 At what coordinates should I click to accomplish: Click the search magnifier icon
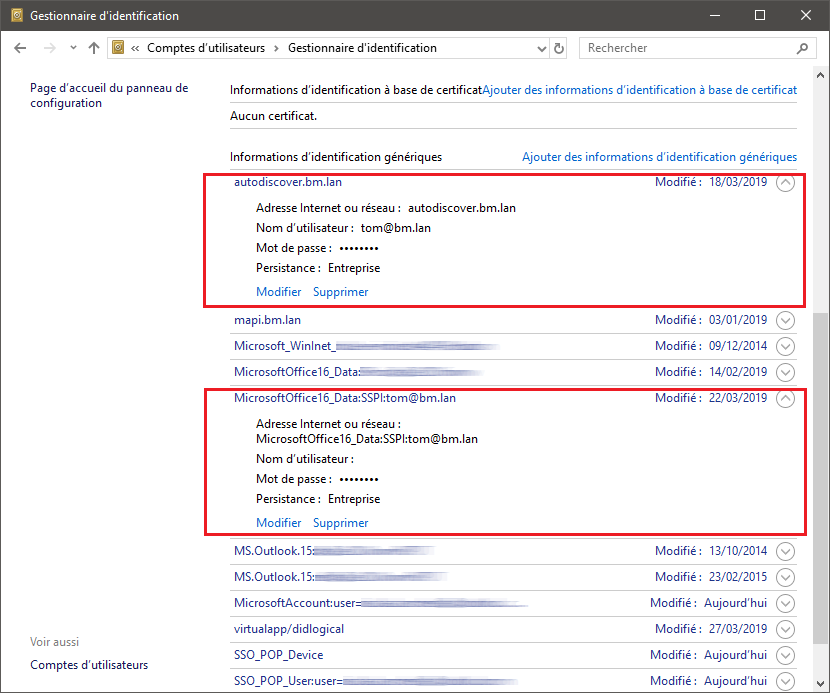(802, 48)
